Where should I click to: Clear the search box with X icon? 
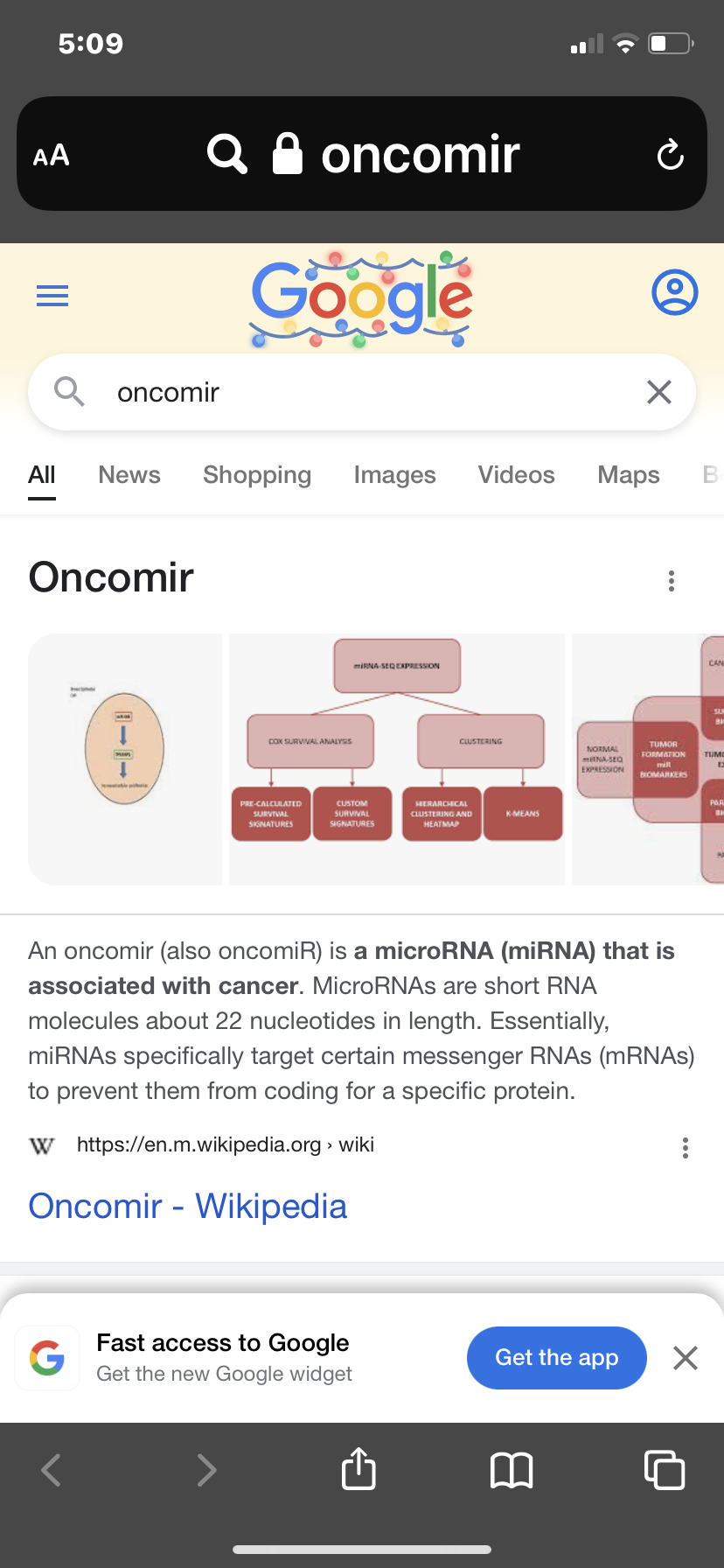point(659,392)
